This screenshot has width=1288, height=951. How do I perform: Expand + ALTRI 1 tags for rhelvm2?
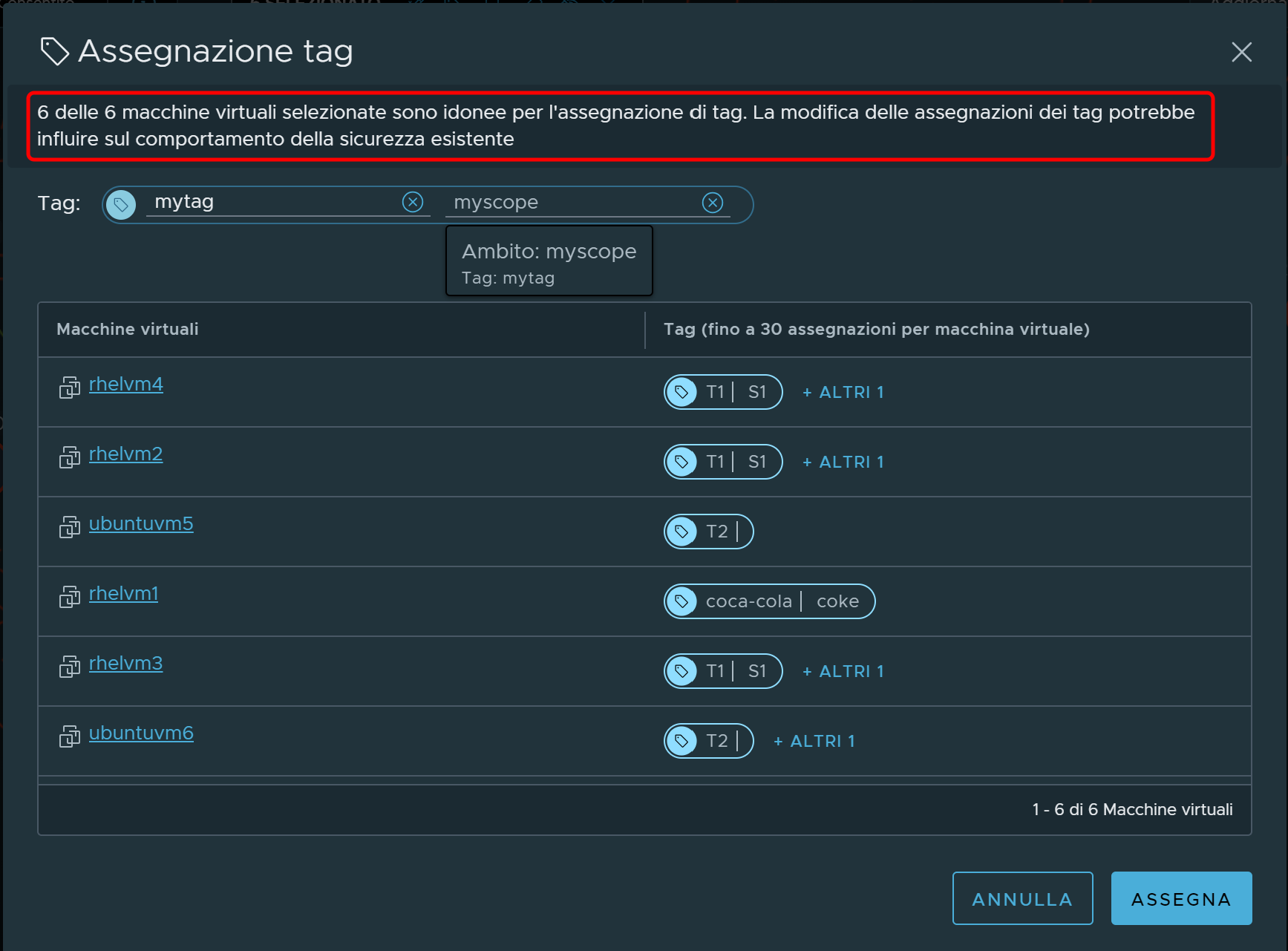coord(843,463)
